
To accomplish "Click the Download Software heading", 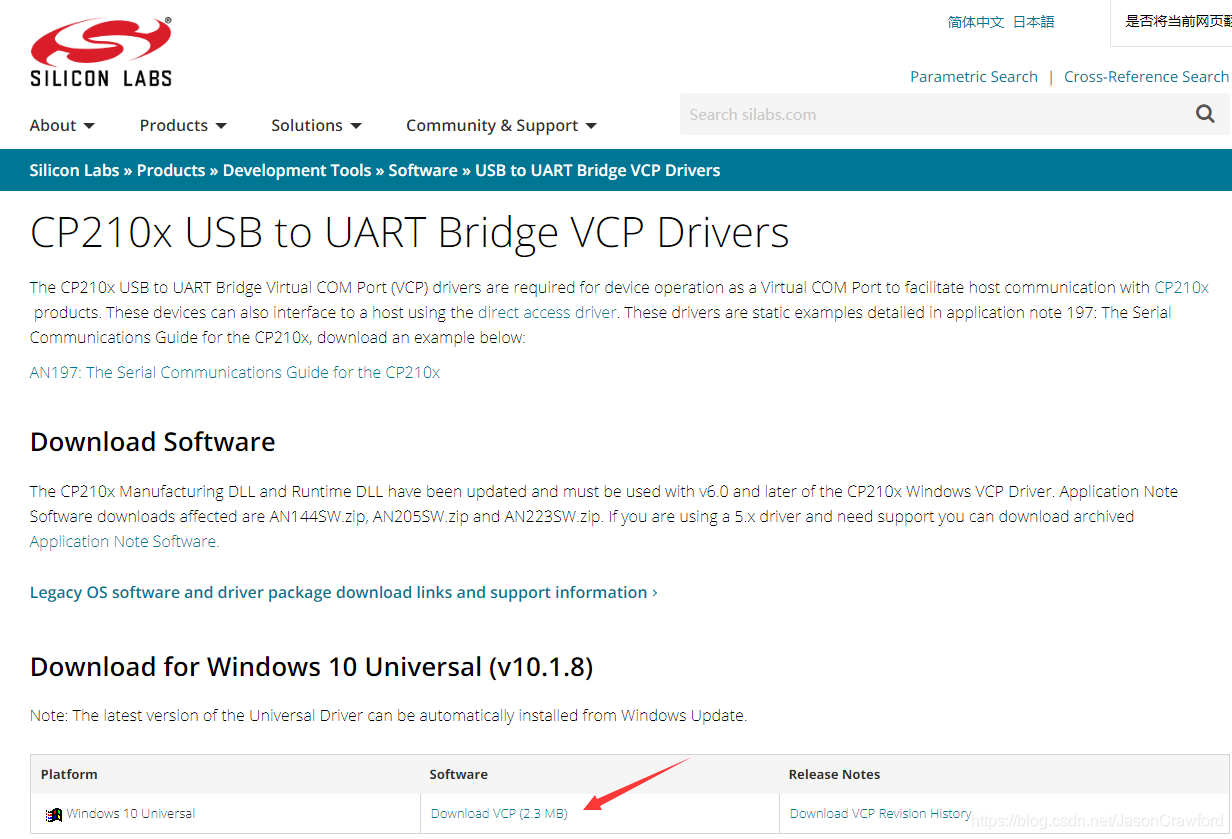I will [x=153, y=442].
